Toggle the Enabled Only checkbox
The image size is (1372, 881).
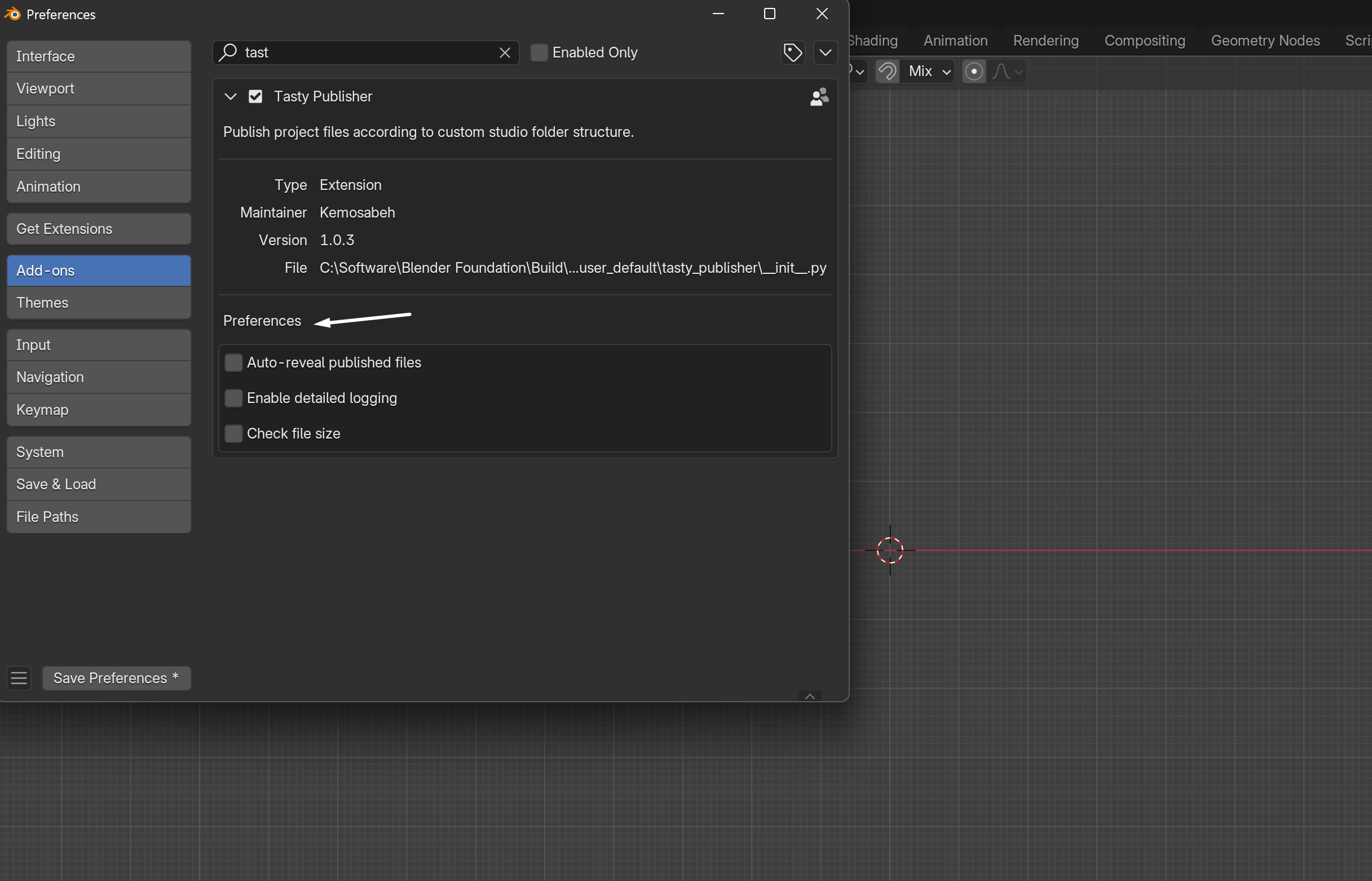click(x=539, y=52)
